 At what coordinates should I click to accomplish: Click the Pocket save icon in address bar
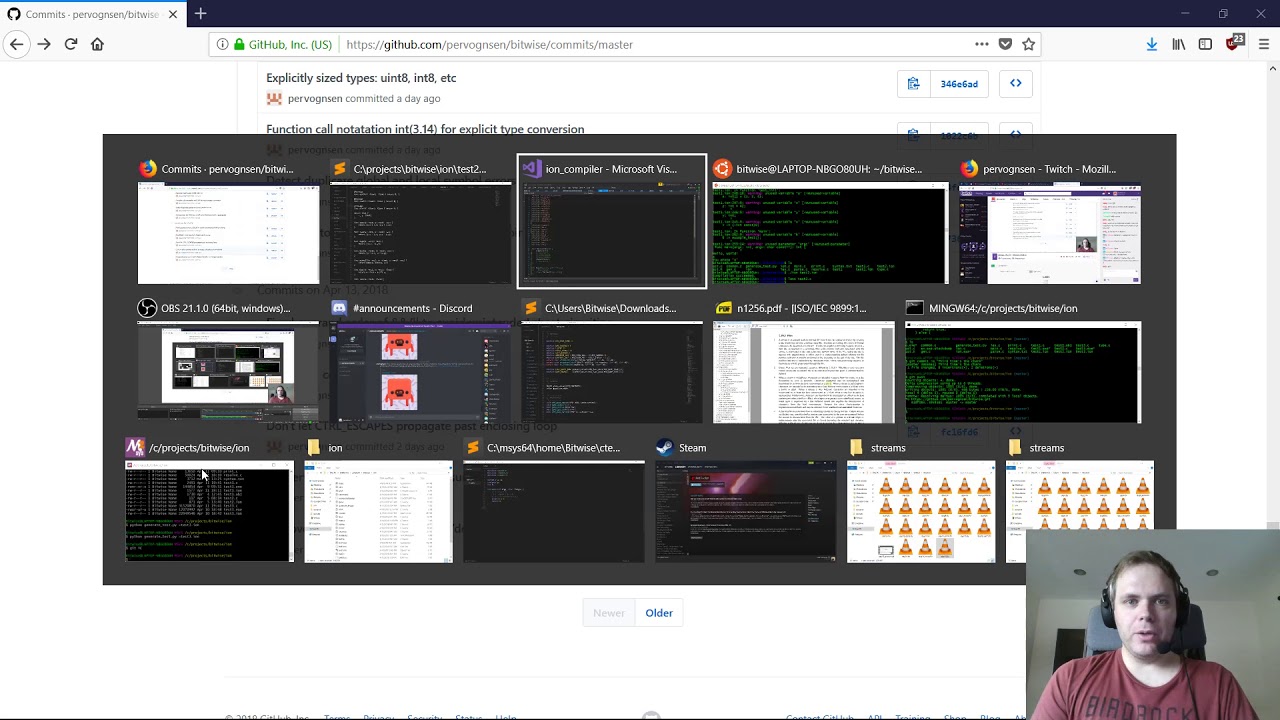click(x=1005, y=44)
